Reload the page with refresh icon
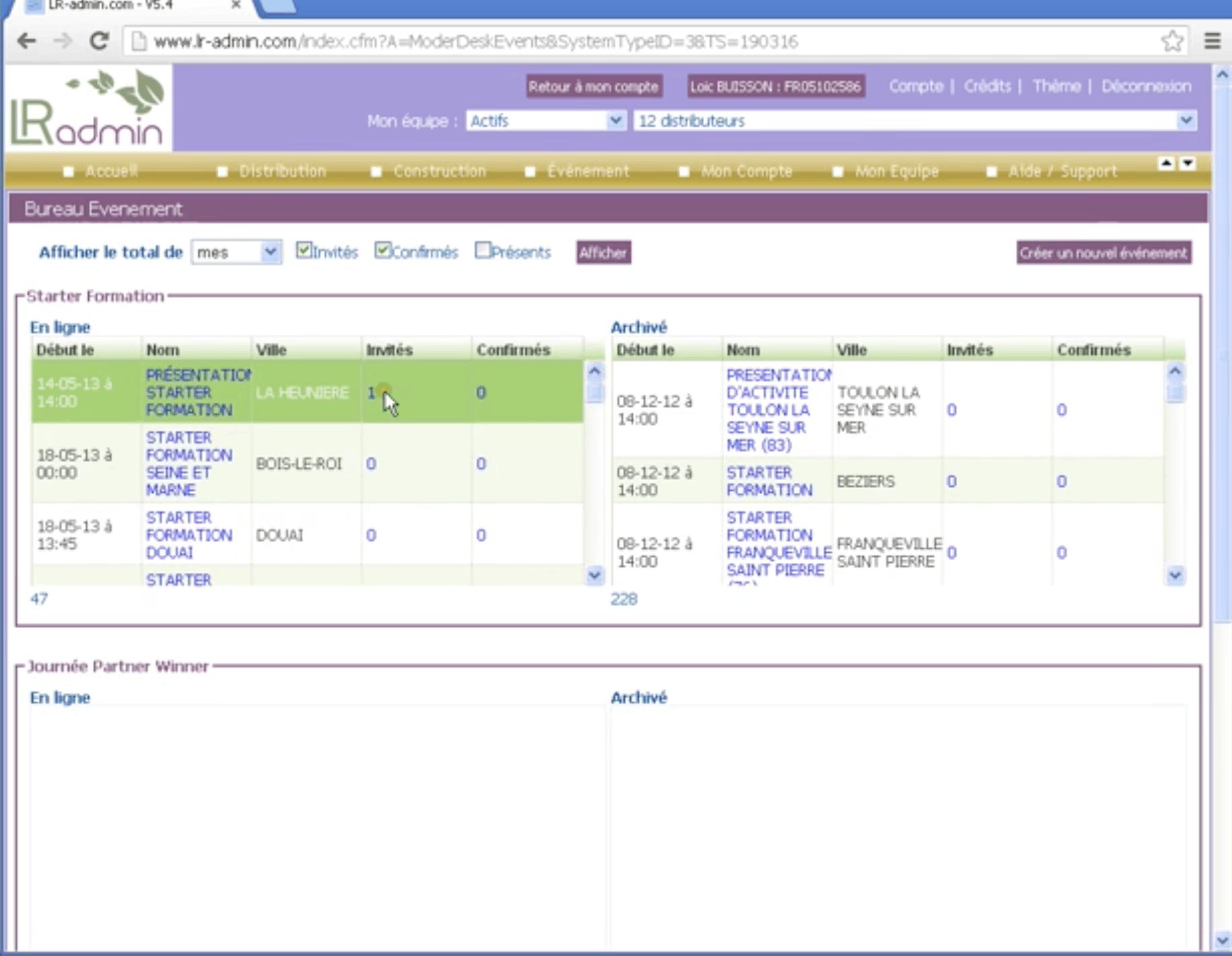The width and height of the screenshot is (1232, 956). click(99, 41)
